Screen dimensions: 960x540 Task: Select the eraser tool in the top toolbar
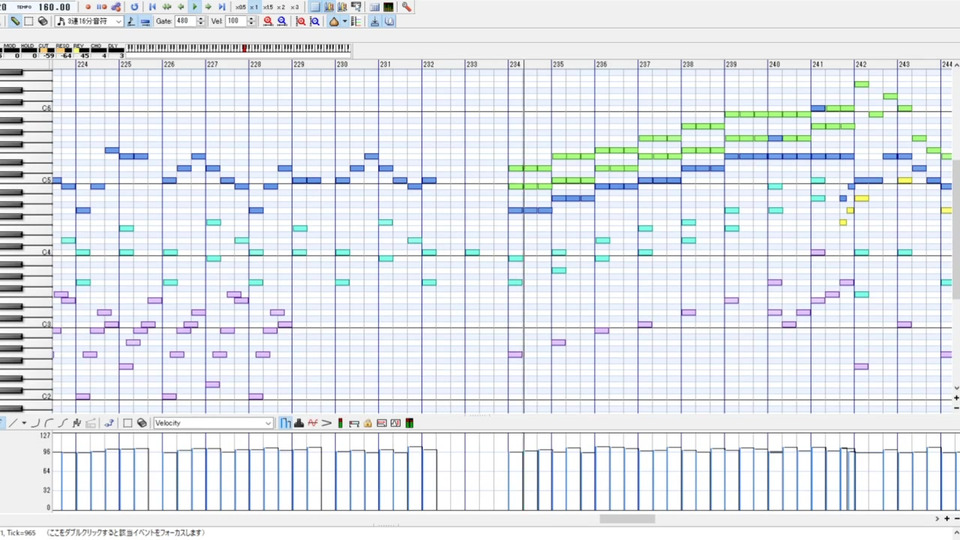coord(43,21)
